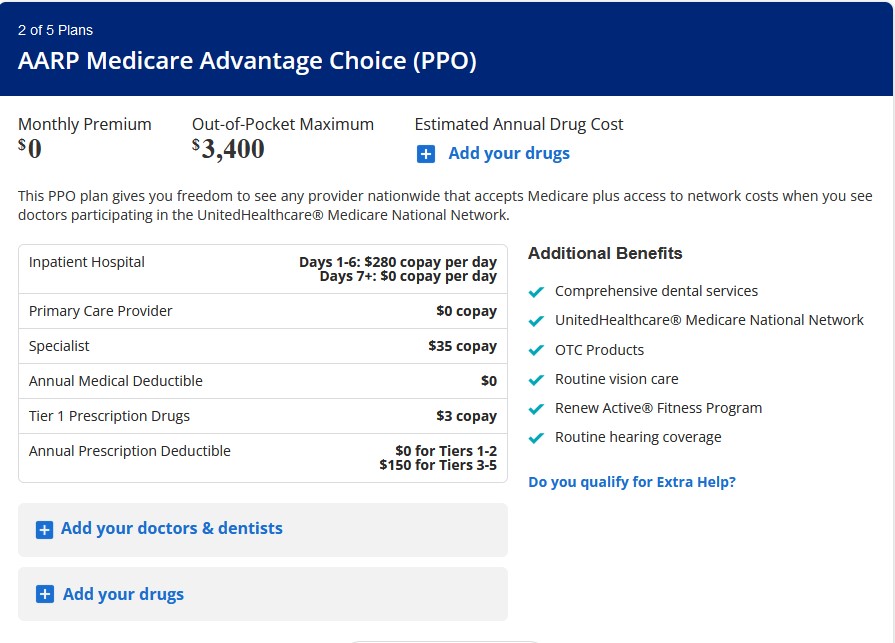Open Add your drugs link under Estimated Cost
This screenshot has width=895, height=643.
click(509, 153)
